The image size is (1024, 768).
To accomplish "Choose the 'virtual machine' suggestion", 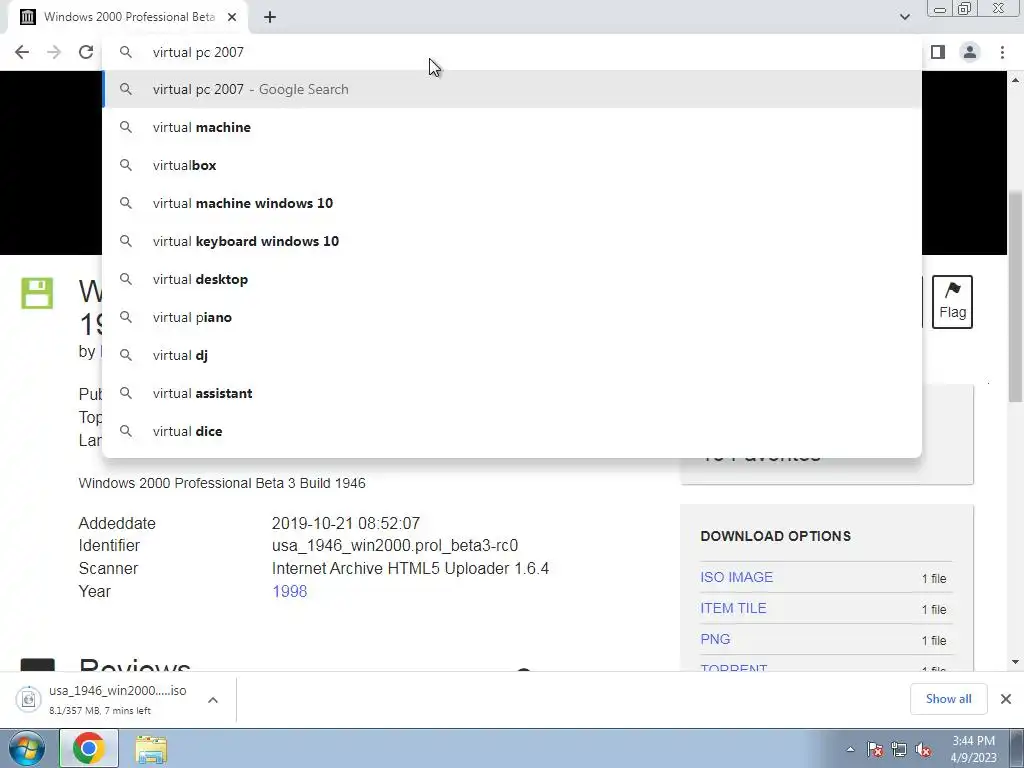I will point(512,127).
